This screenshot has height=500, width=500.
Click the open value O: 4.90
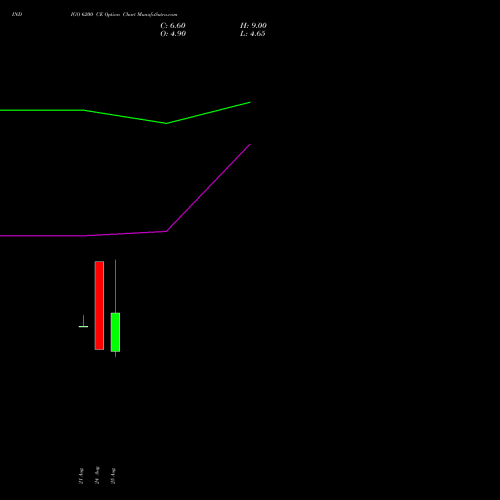coord(173,34)
